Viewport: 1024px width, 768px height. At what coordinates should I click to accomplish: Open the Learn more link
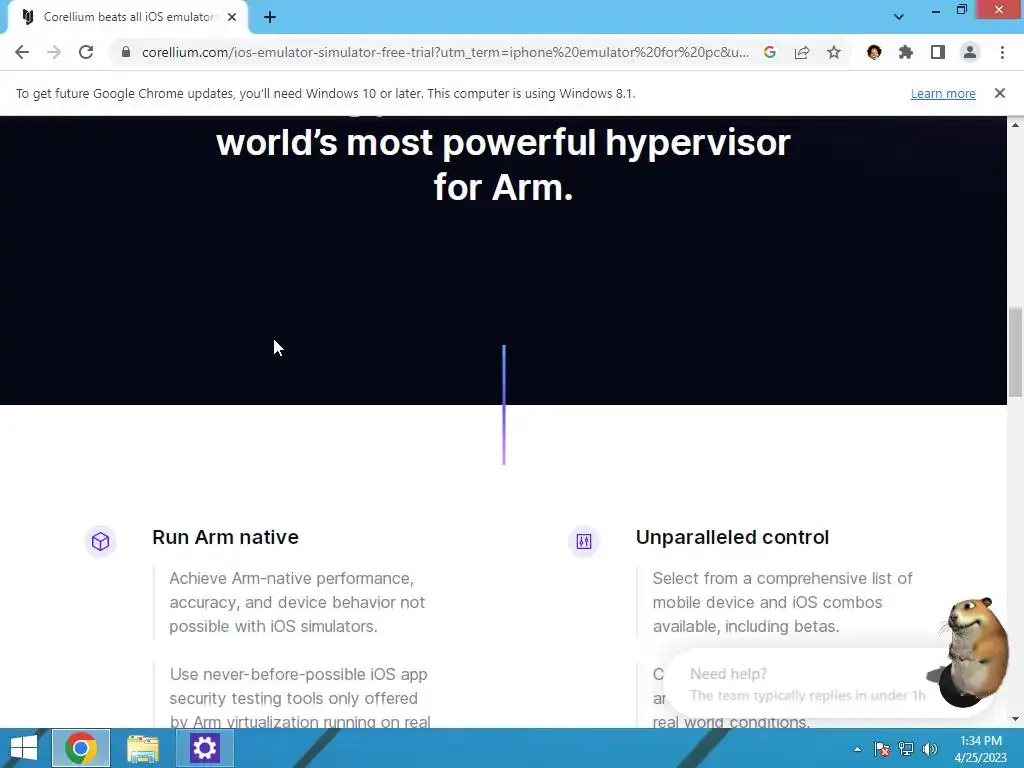click(x=943, y=93)
